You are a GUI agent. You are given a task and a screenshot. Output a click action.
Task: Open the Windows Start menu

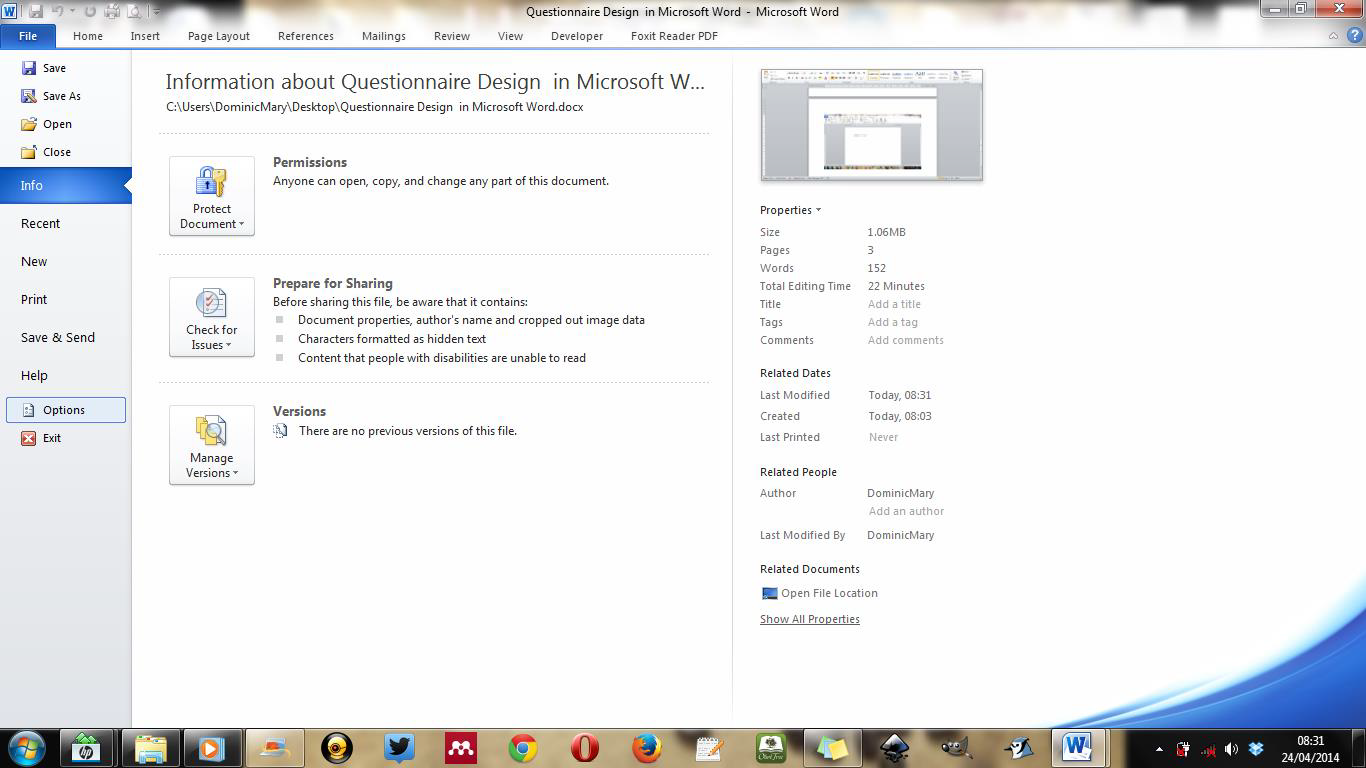[x=26, y=747]
